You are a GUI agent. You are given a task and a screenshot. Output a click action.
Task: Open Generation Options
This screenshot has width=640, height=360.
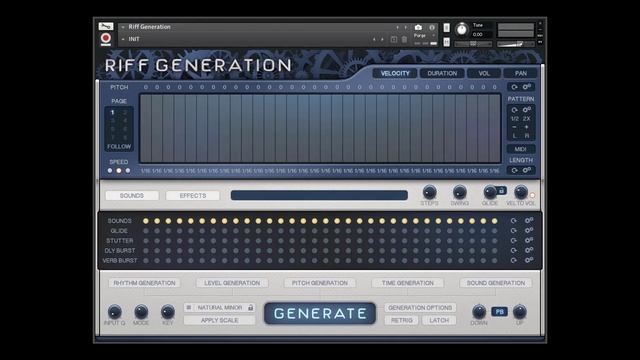point(420,308)
